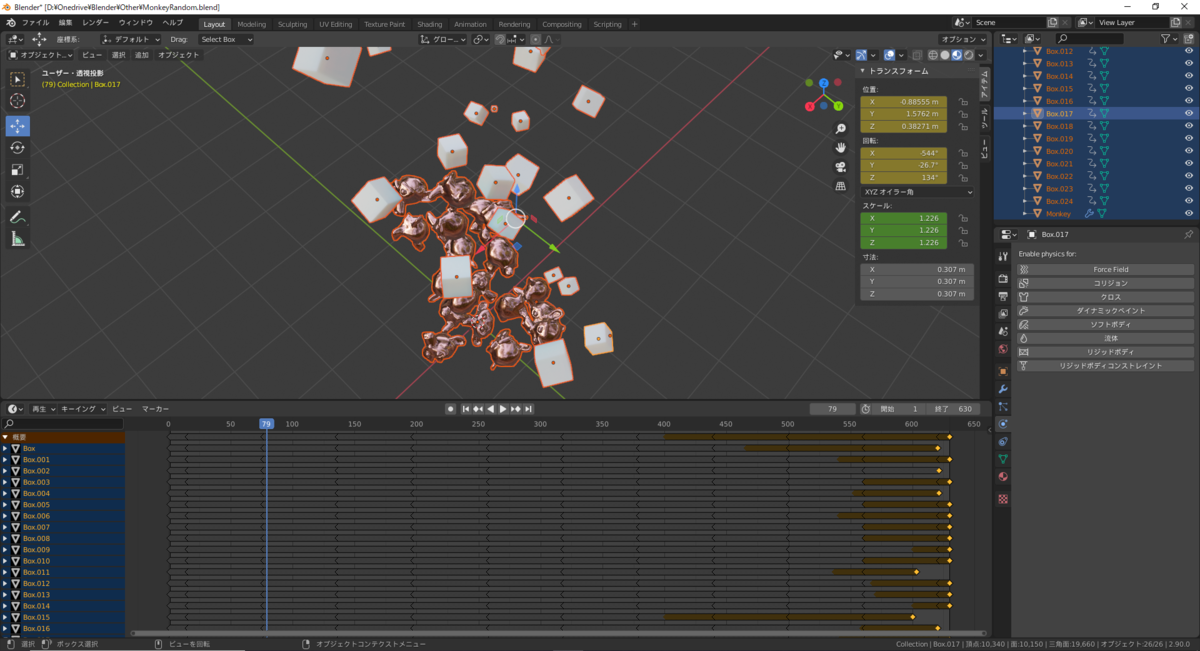
Task: Toggle visibility of Box.012 in outliner
Action: pos(1189,51)
